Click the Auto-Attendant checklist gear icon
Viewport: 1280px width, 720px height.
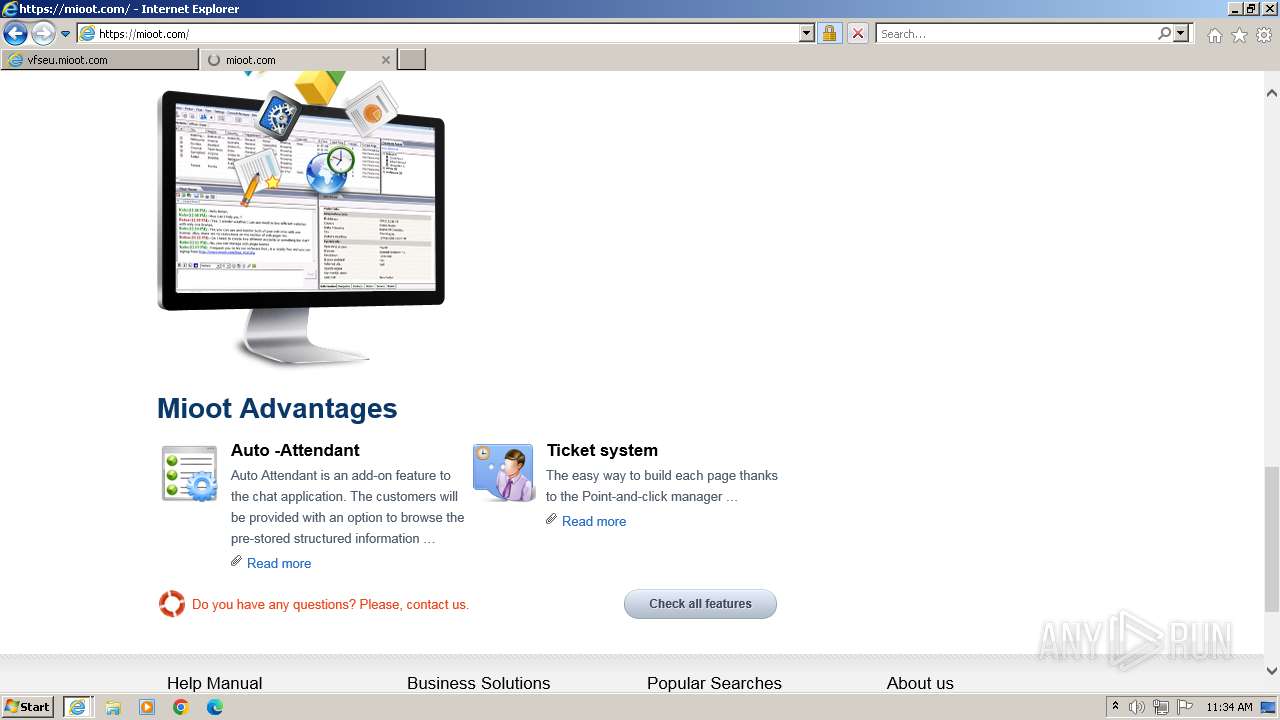(190, 473)
